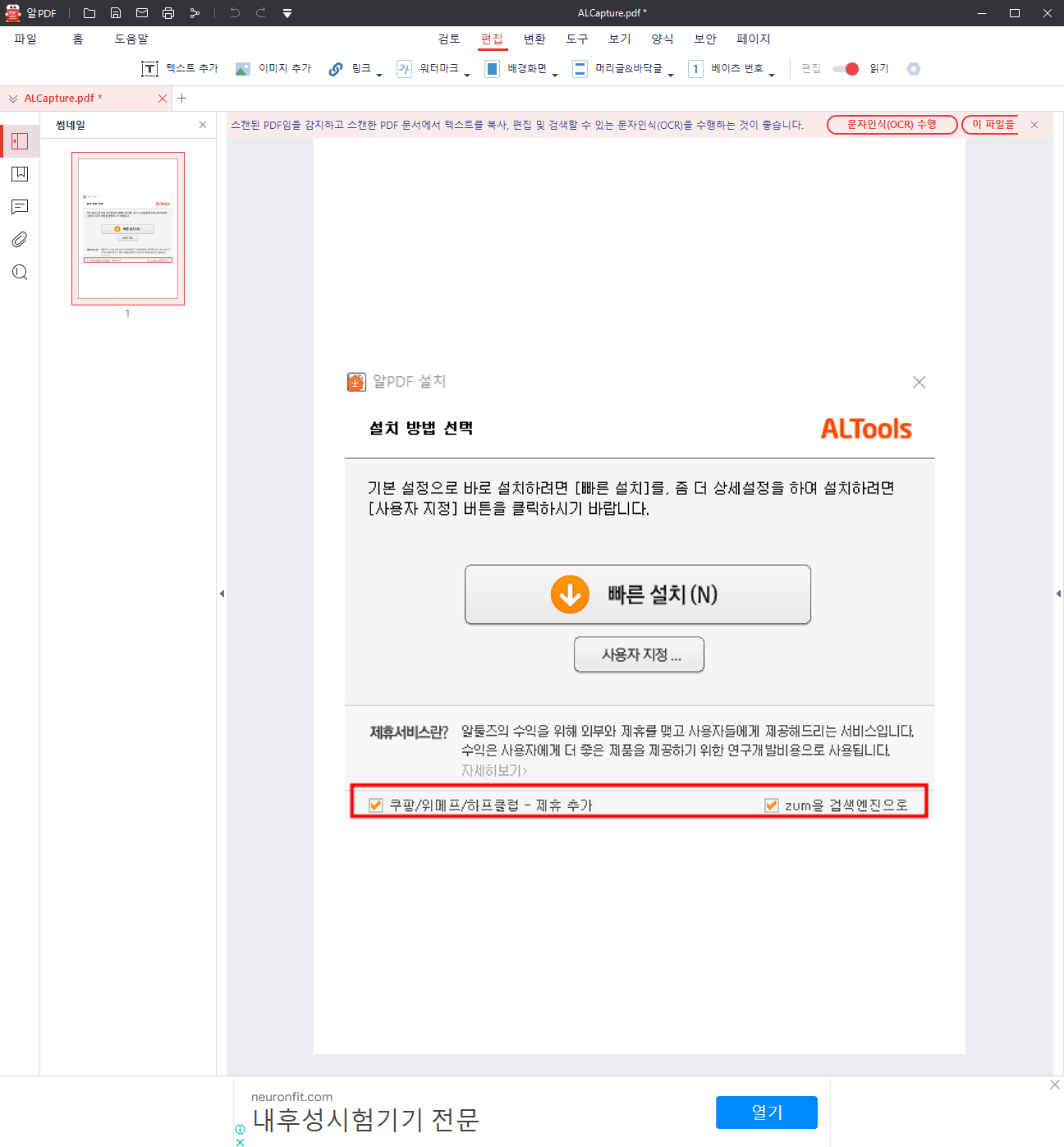Click the 알PDF app logo
This screenshot has height=1147, width=1064.
click(12, 13)
